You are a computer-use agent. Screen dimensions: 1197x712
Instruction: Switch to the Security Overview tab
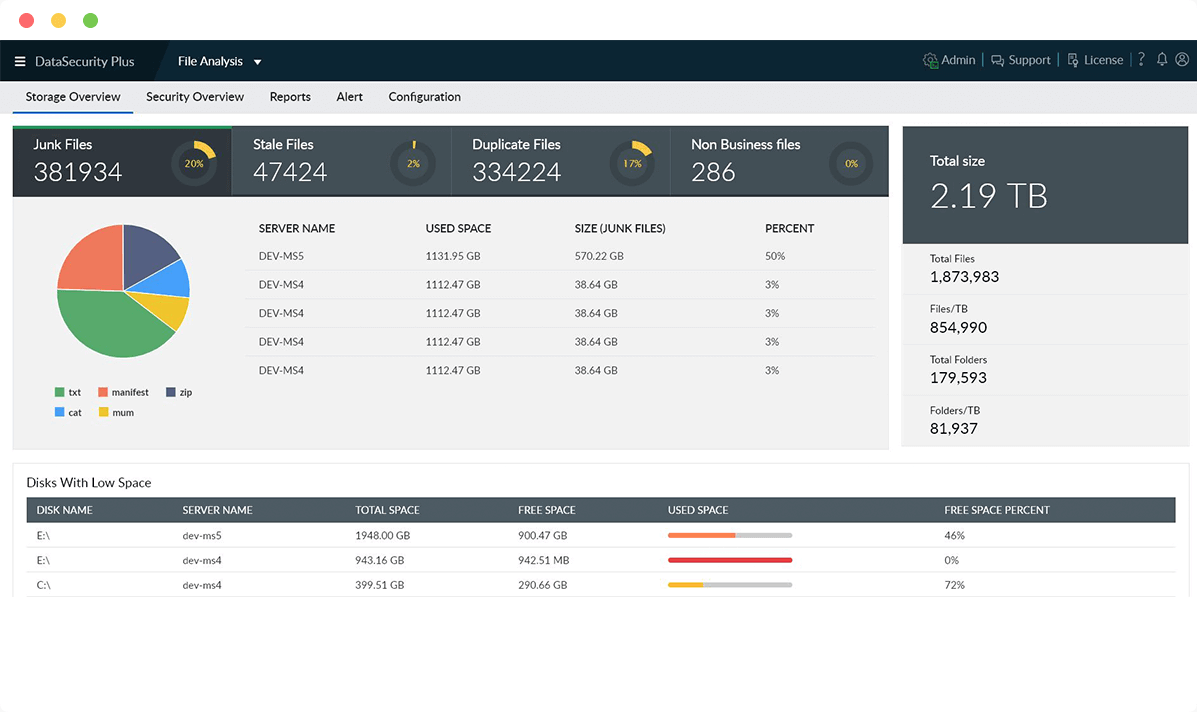point(195,97)
